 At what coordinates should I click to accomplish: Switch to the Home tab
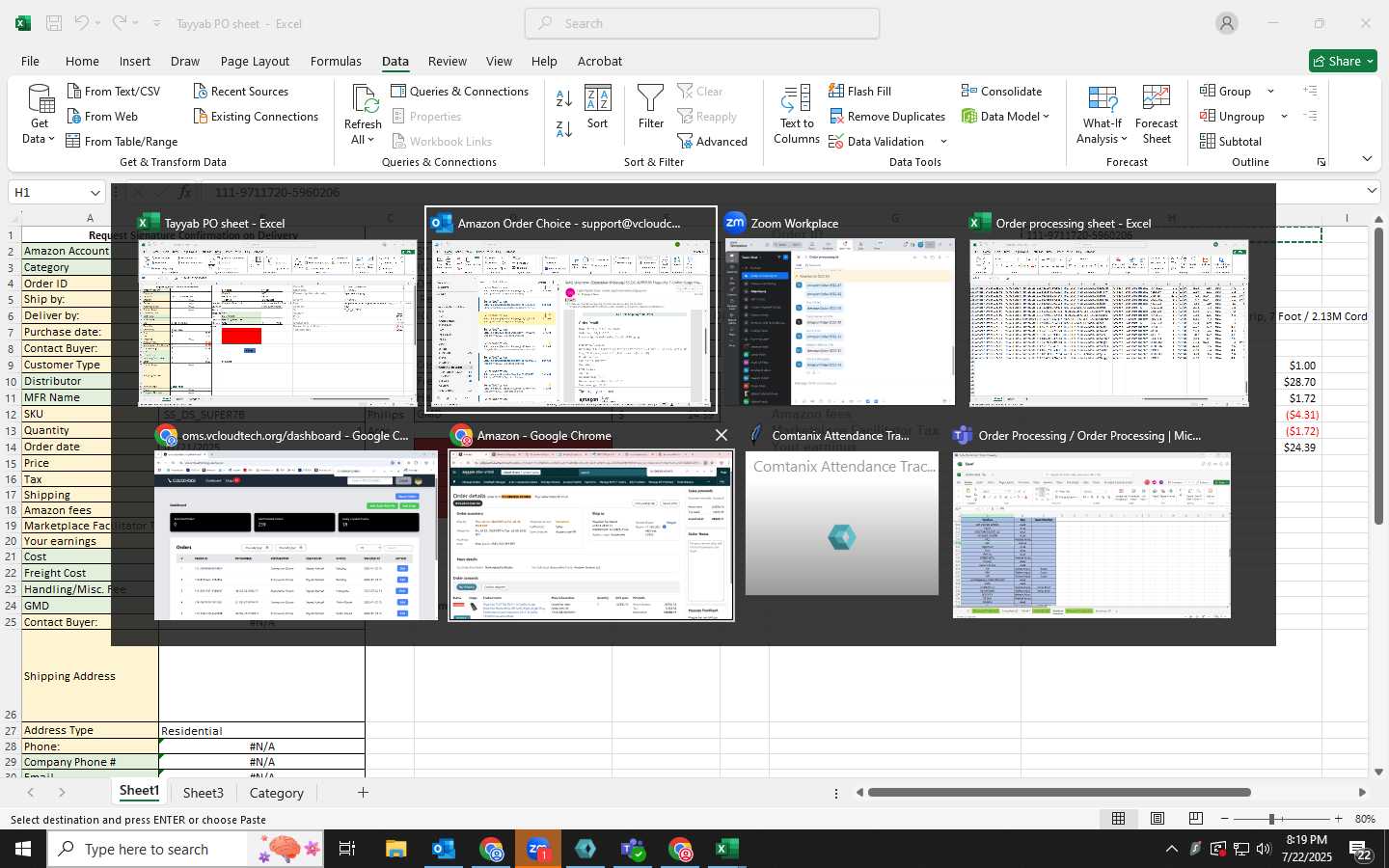click(x=82, y=61)
